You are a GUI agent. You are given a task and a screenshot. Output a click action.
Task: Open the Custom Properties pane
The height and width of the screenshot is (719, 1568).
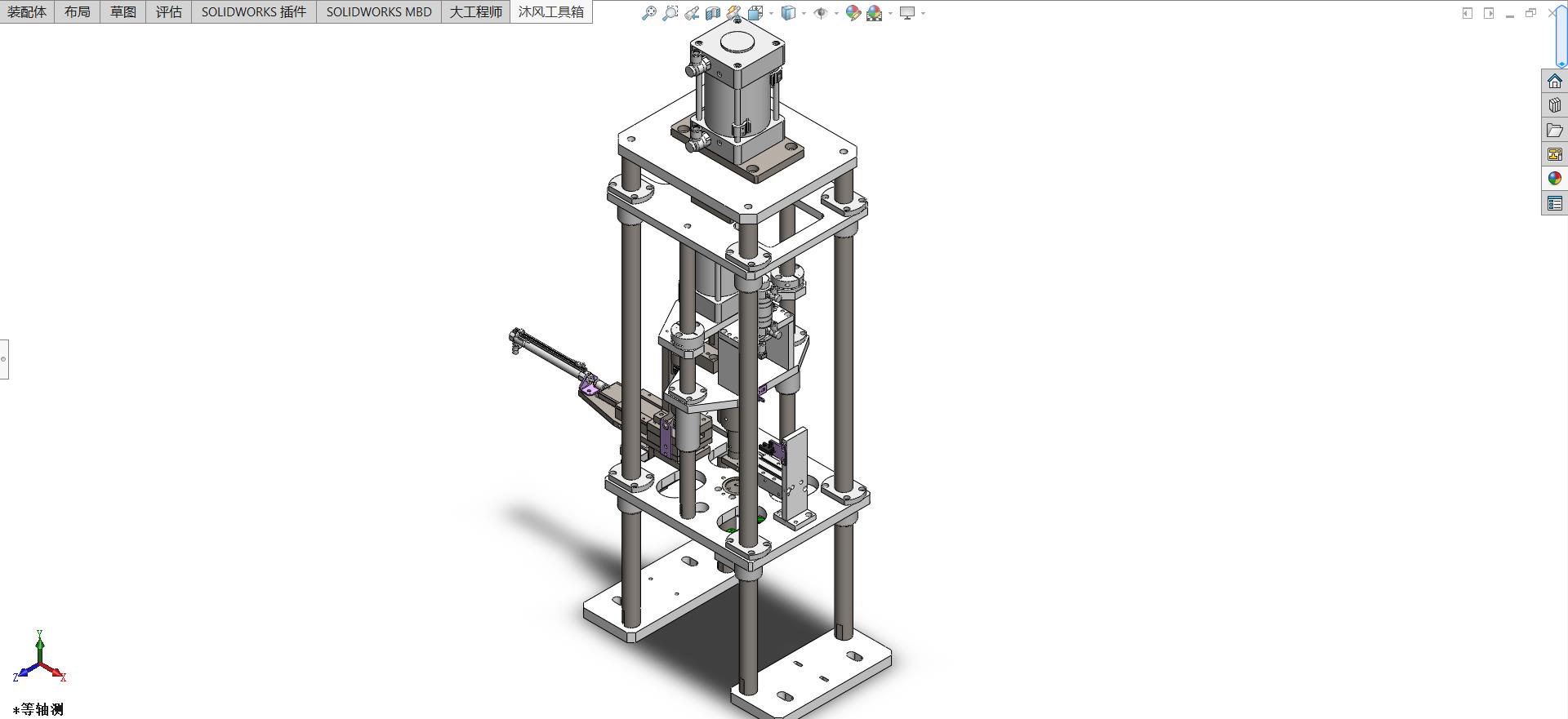tap(1555, 203)
